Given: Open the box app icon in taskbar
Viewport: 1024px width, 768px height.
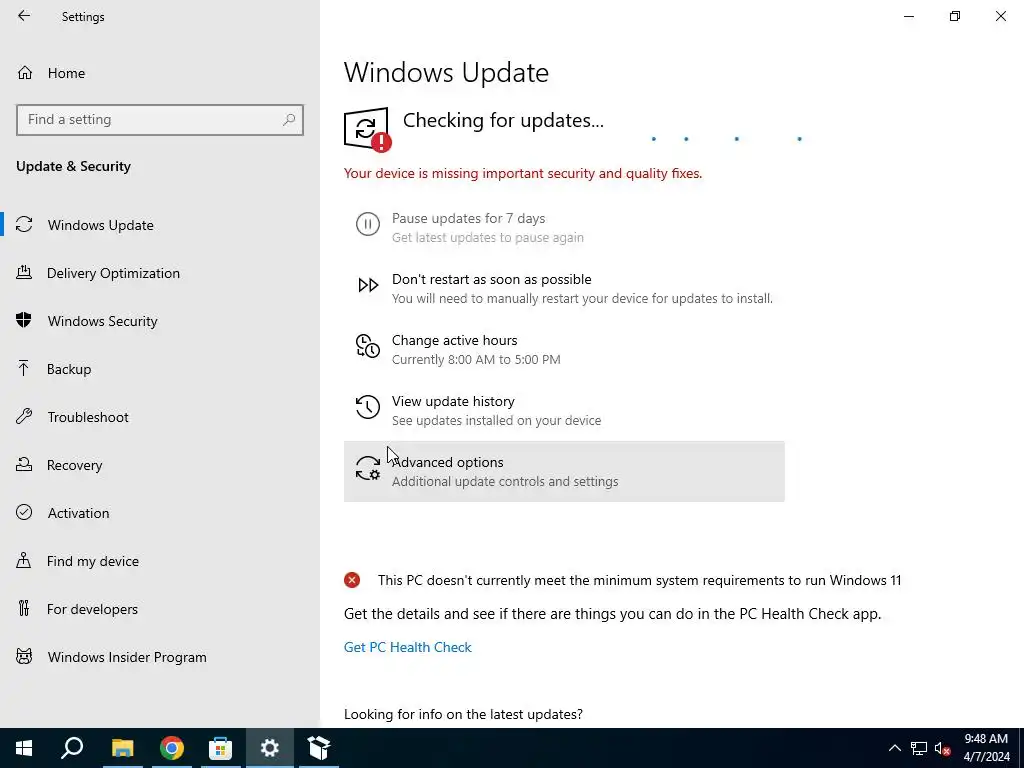Looking at the screenshot, I should tap(319, 748).
